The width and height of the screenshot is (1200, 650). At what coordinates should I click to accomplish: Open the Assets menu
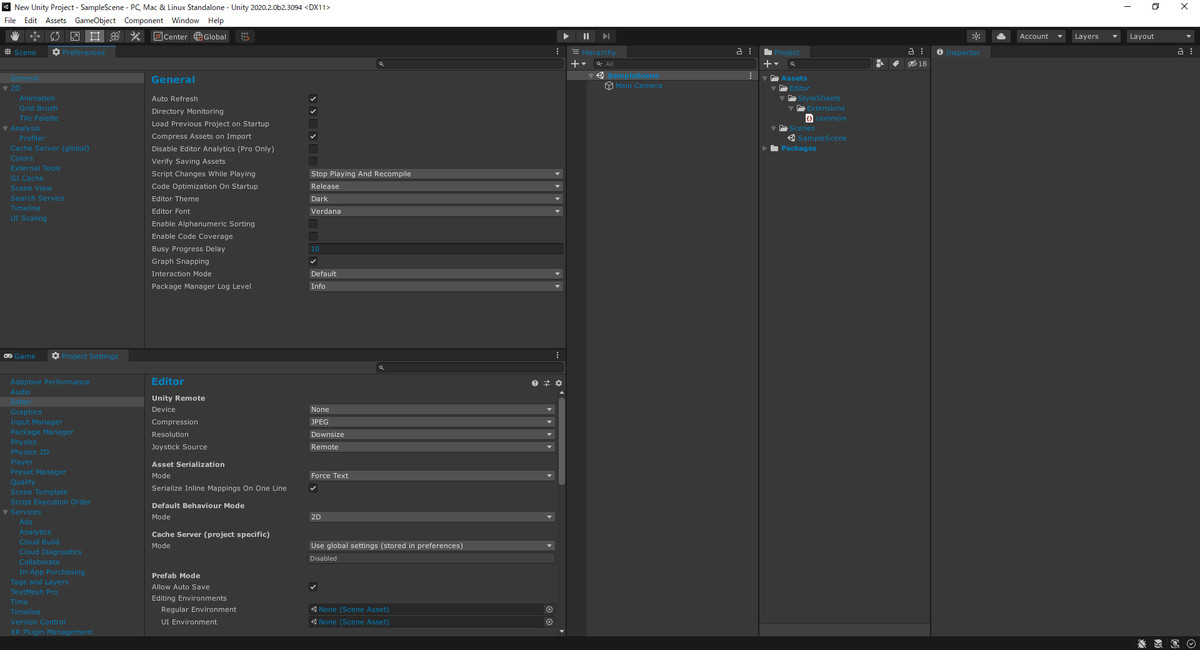point(56,20)
